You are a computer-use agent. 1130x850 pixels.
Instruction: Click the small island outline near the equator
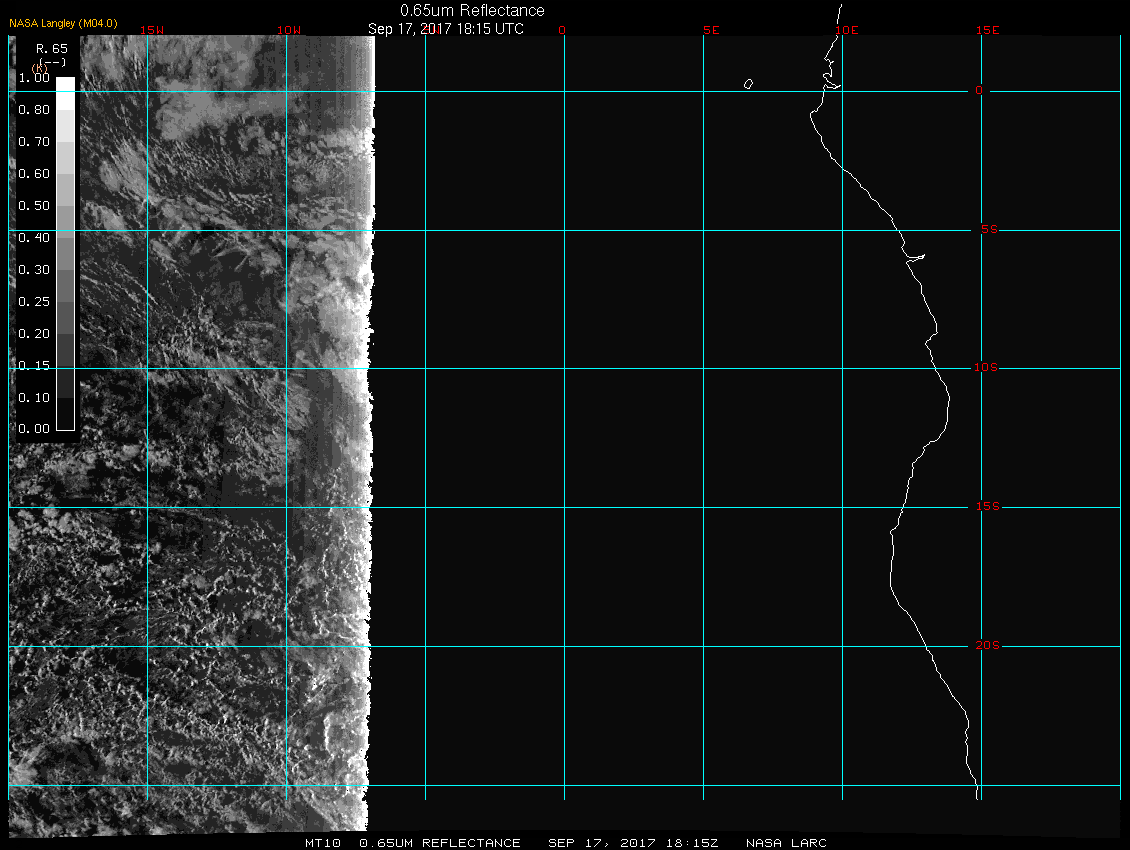click(x=748, y=84)
